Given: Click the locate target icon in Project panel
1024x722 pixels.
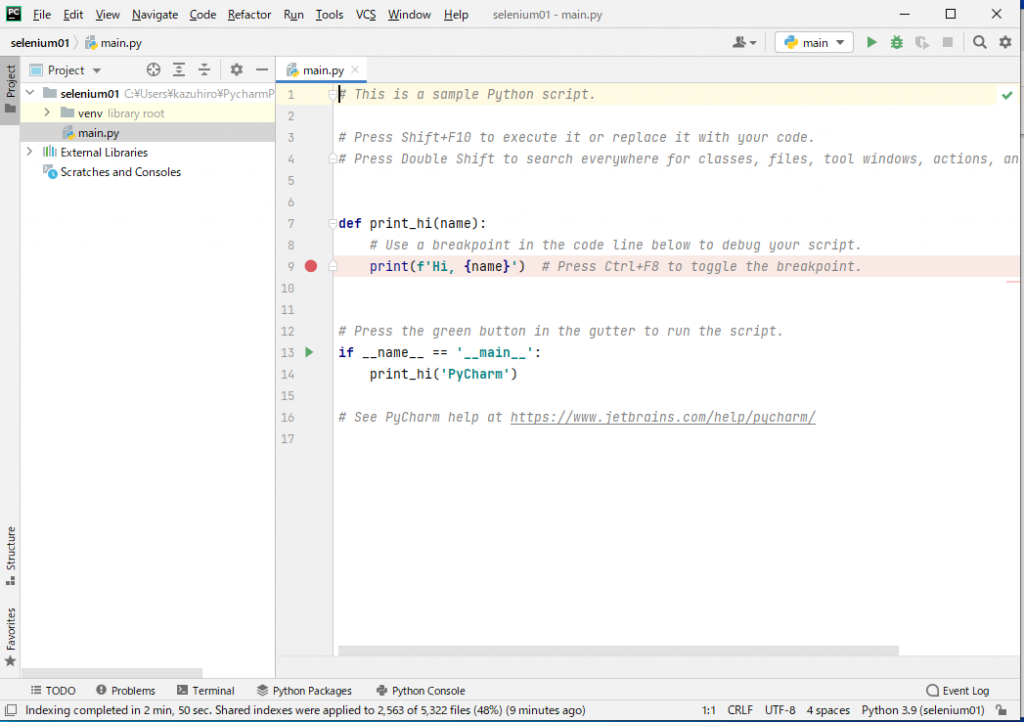Looking at the screenshot, I should click(x=153, y=70).
